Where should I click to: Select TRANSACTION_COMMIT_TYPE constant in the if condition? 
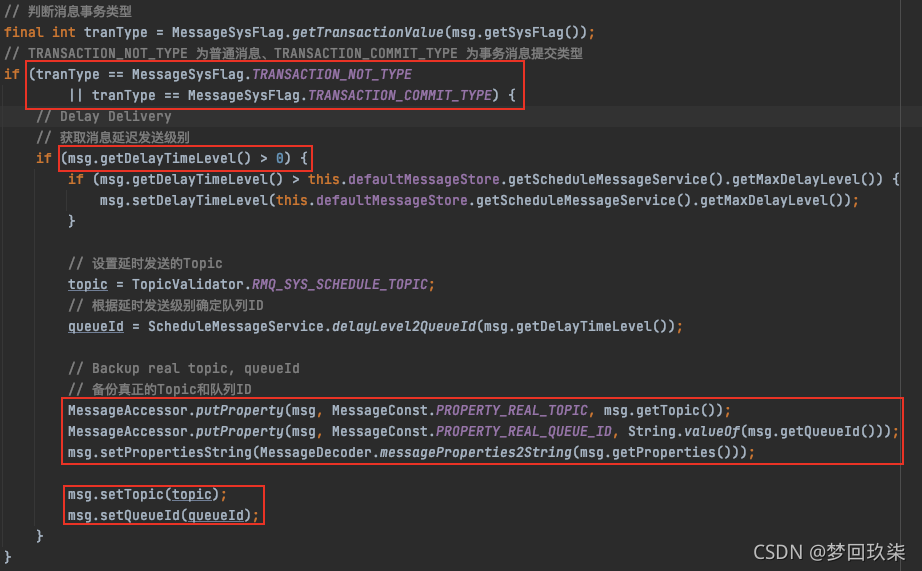click(x=400, y=95)
